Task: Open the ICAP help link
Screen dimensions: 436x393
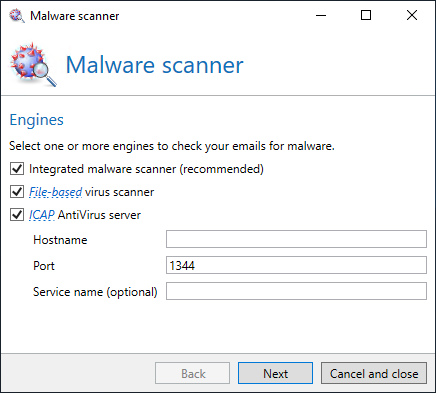Action: [42, 215]
